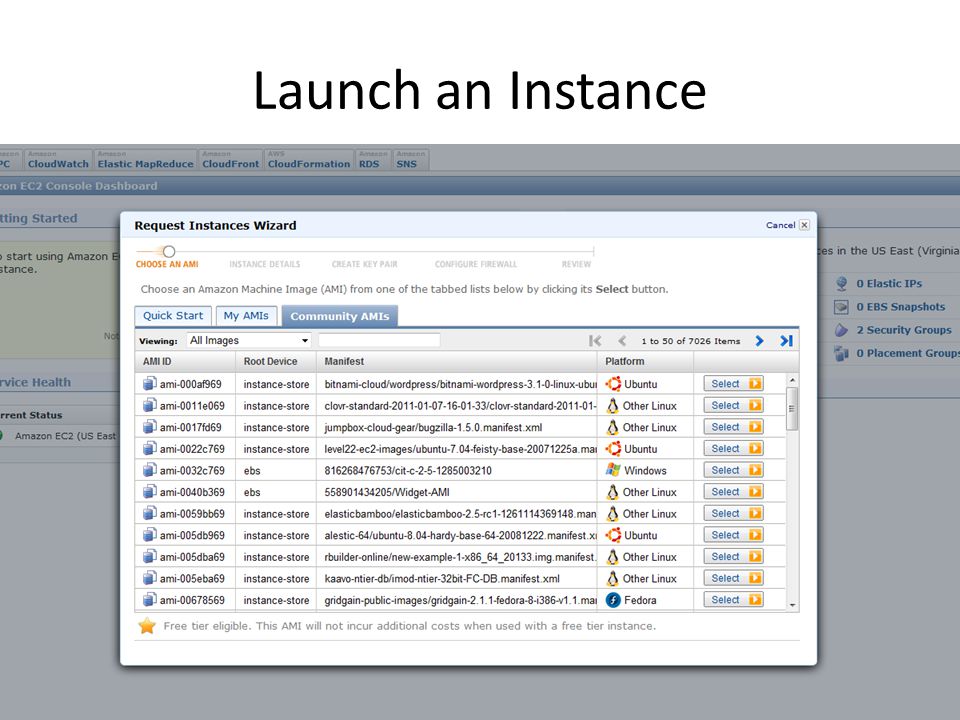Click the AMI list scrollbar thumb
This screenshot has width=960, height=720.
[792, 408]
